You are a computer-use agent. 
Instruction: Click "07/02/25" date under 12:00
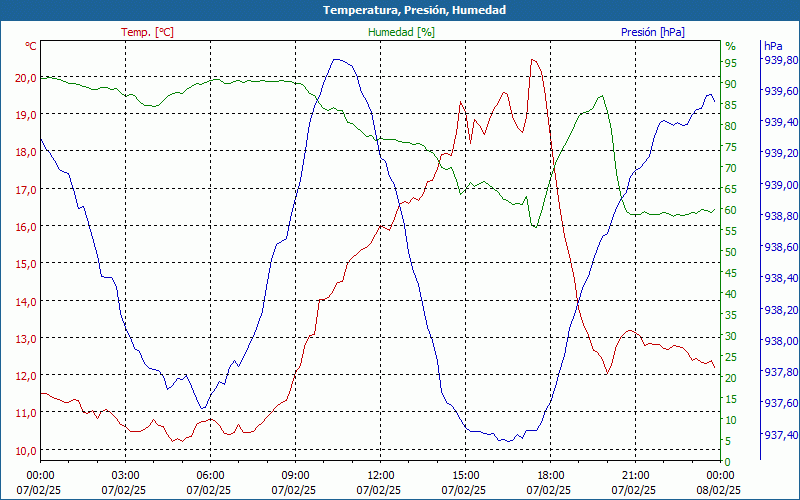pos(380,490)
